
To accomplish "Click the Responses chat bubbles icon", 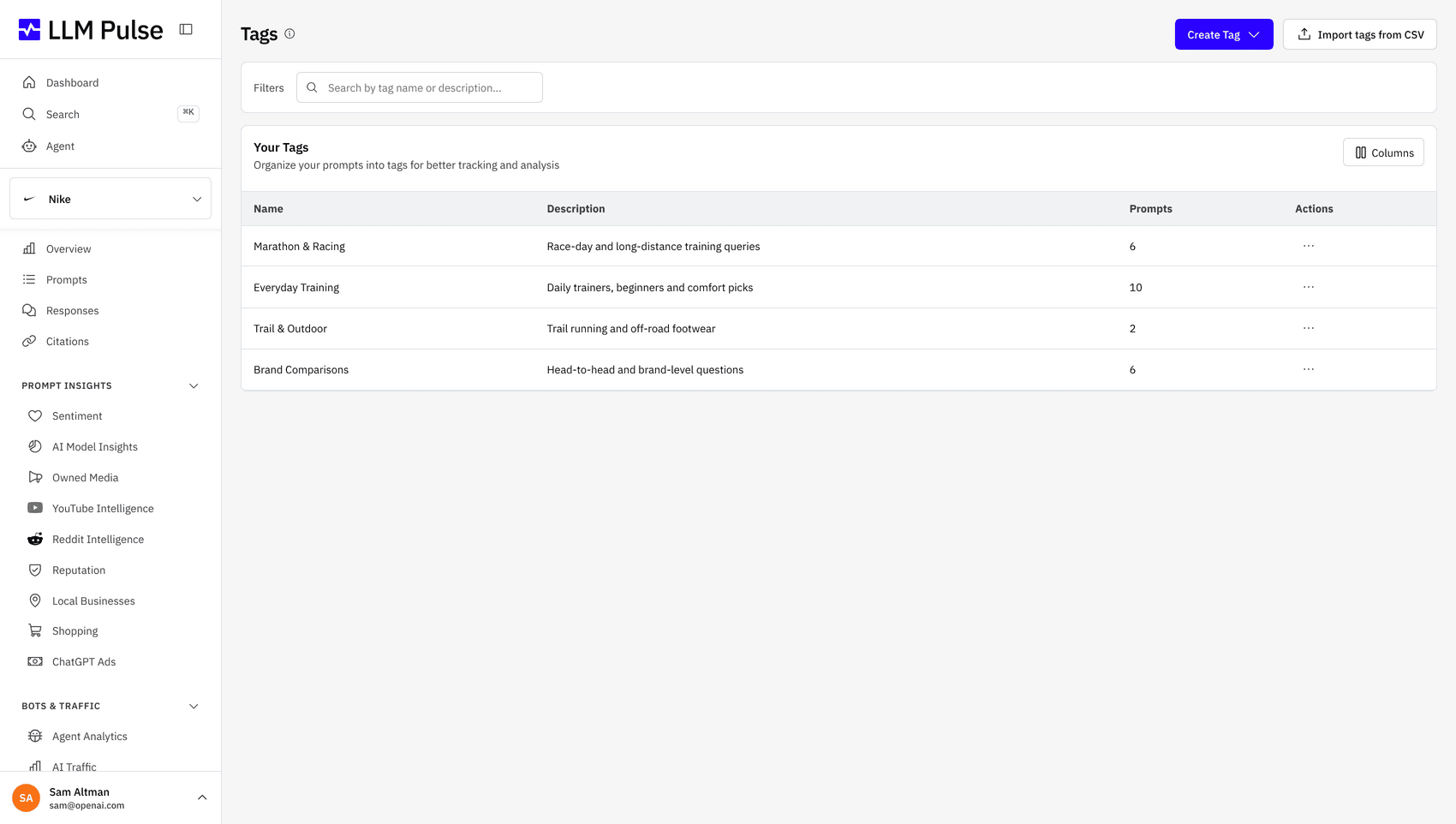I will point(29,310).
